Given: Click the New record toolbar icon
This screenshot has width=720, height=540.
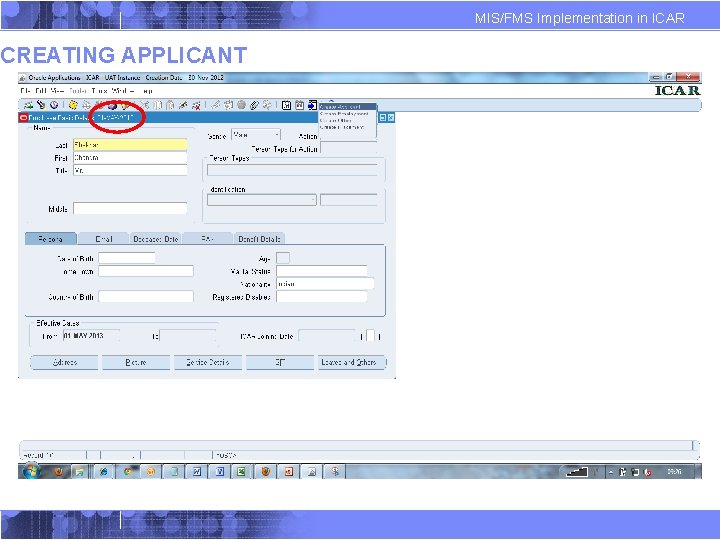Looking at the screenshot, I should pyautogui.click(x=28, y=105).
